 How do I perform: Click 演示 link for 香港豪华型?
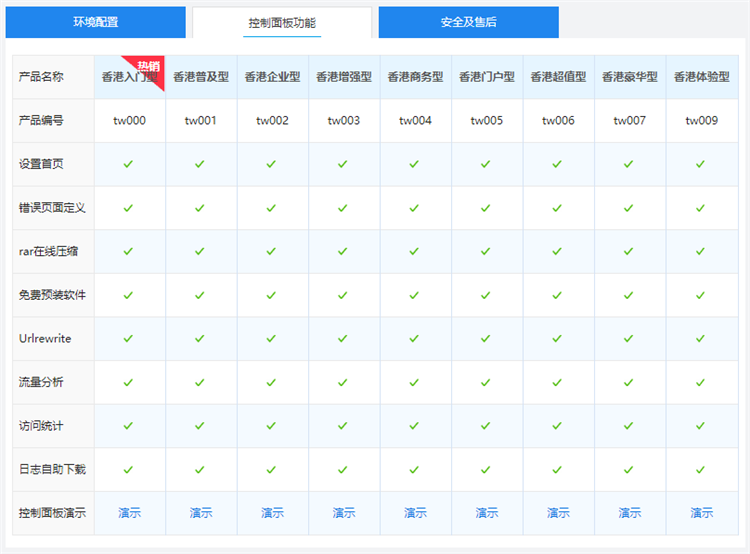(629, 513)
